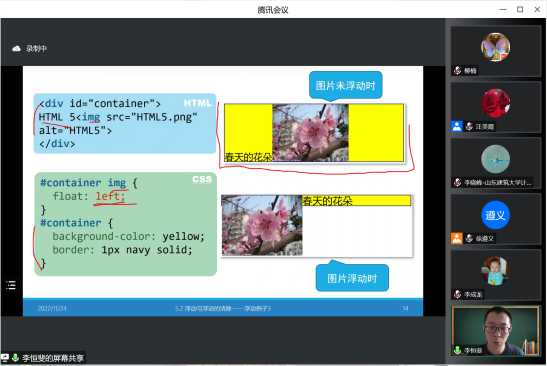The image size is (547, 366).
Task: Click the 图片浮动时 callout on the slide
Action: pos(352,278)
